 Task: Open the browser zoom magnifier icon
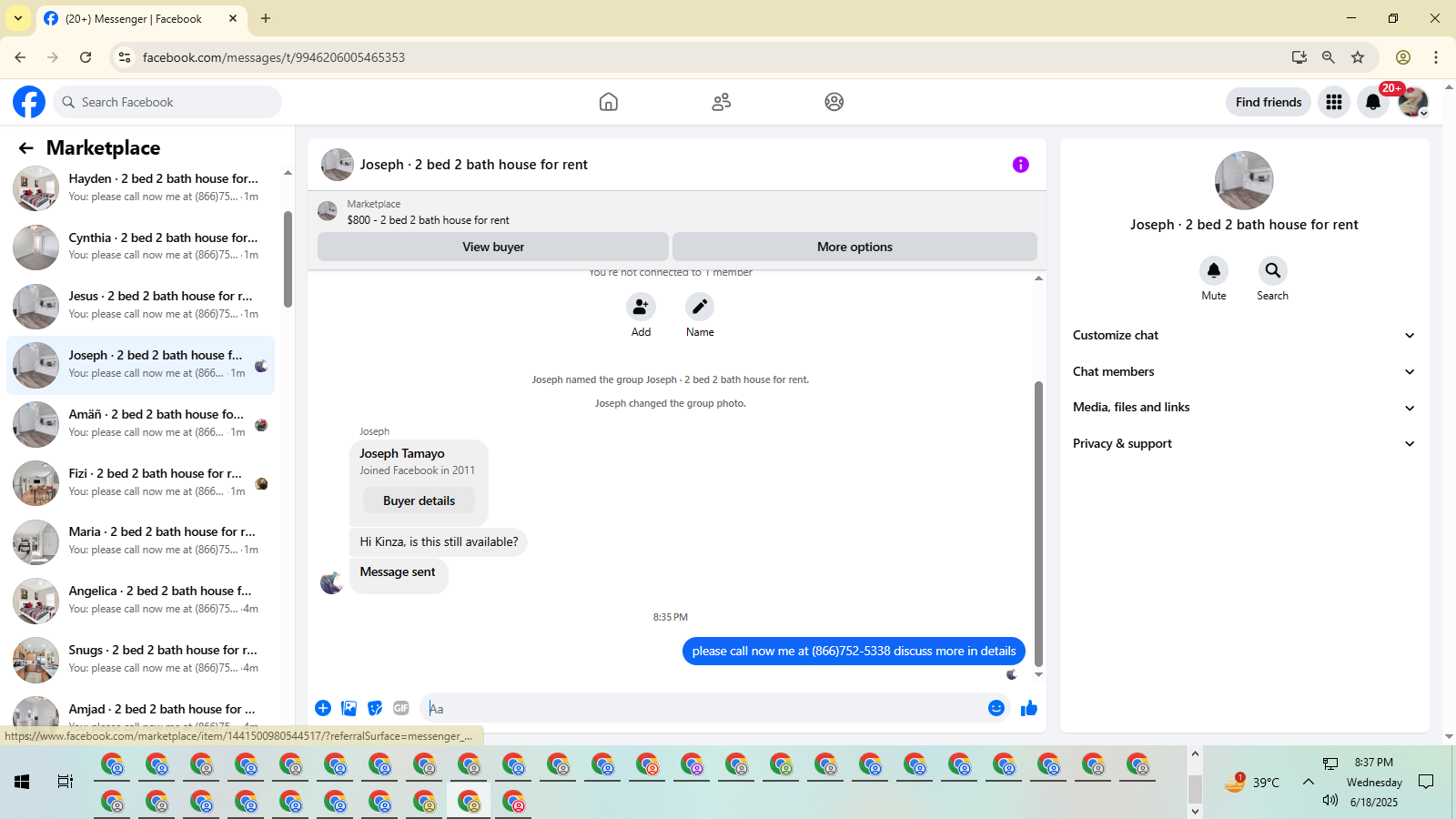(x=1329, y=57)
